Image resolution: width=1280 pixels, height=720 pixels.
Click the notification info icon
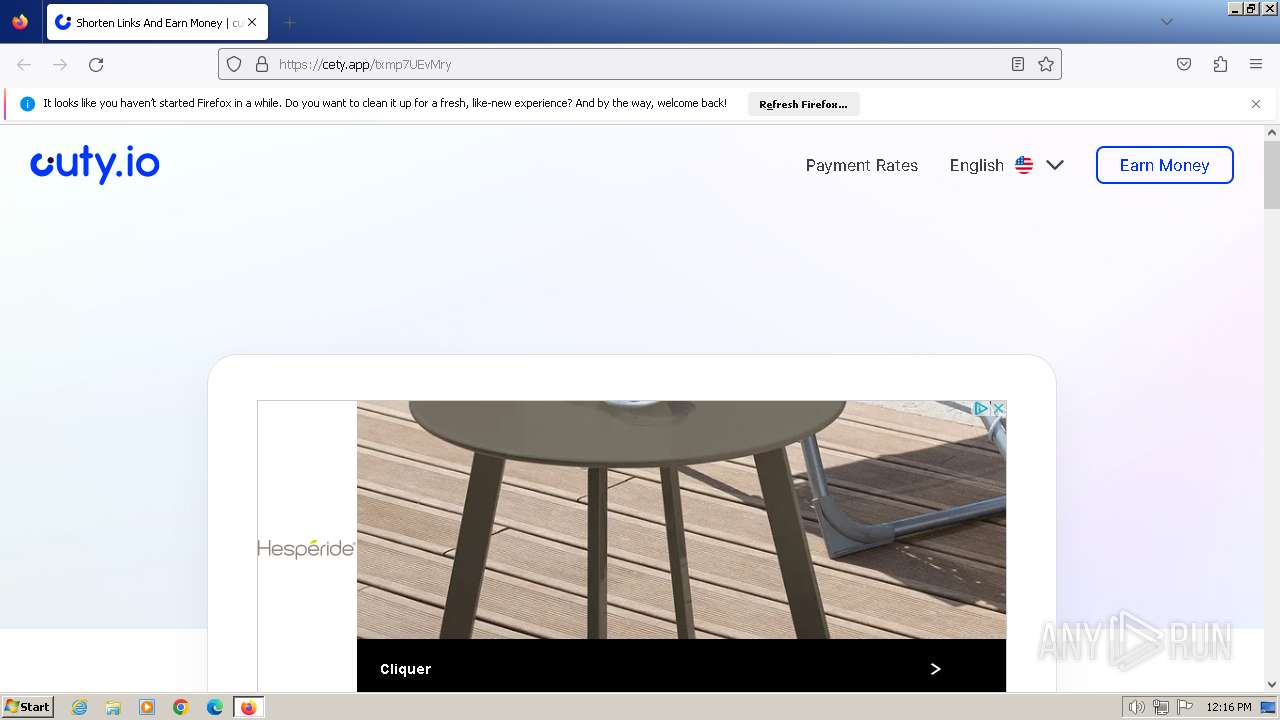click(x=27, y=104)
